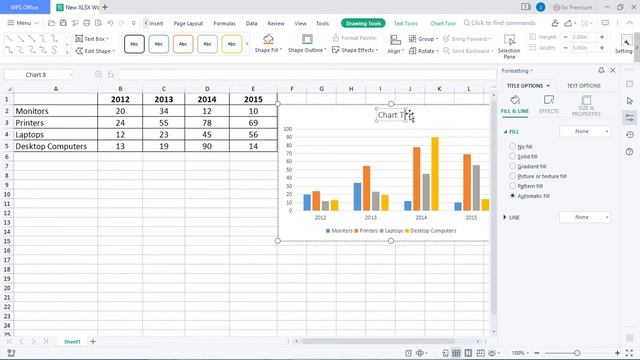Switch to Text Options tab

[x=584, y=86]
